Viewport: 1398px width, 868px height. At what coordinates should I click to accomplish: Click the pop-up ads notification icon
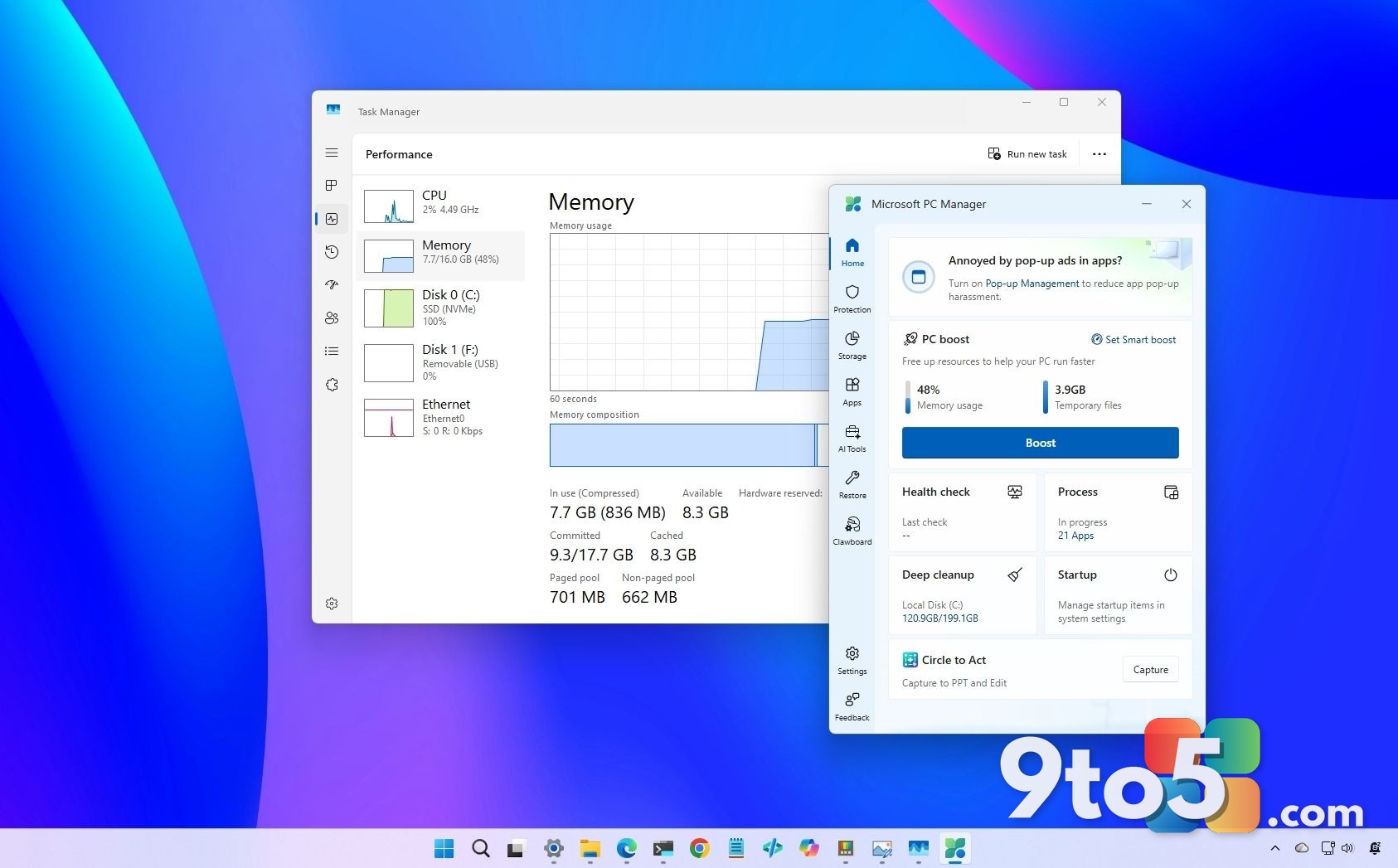click(918, 277)
